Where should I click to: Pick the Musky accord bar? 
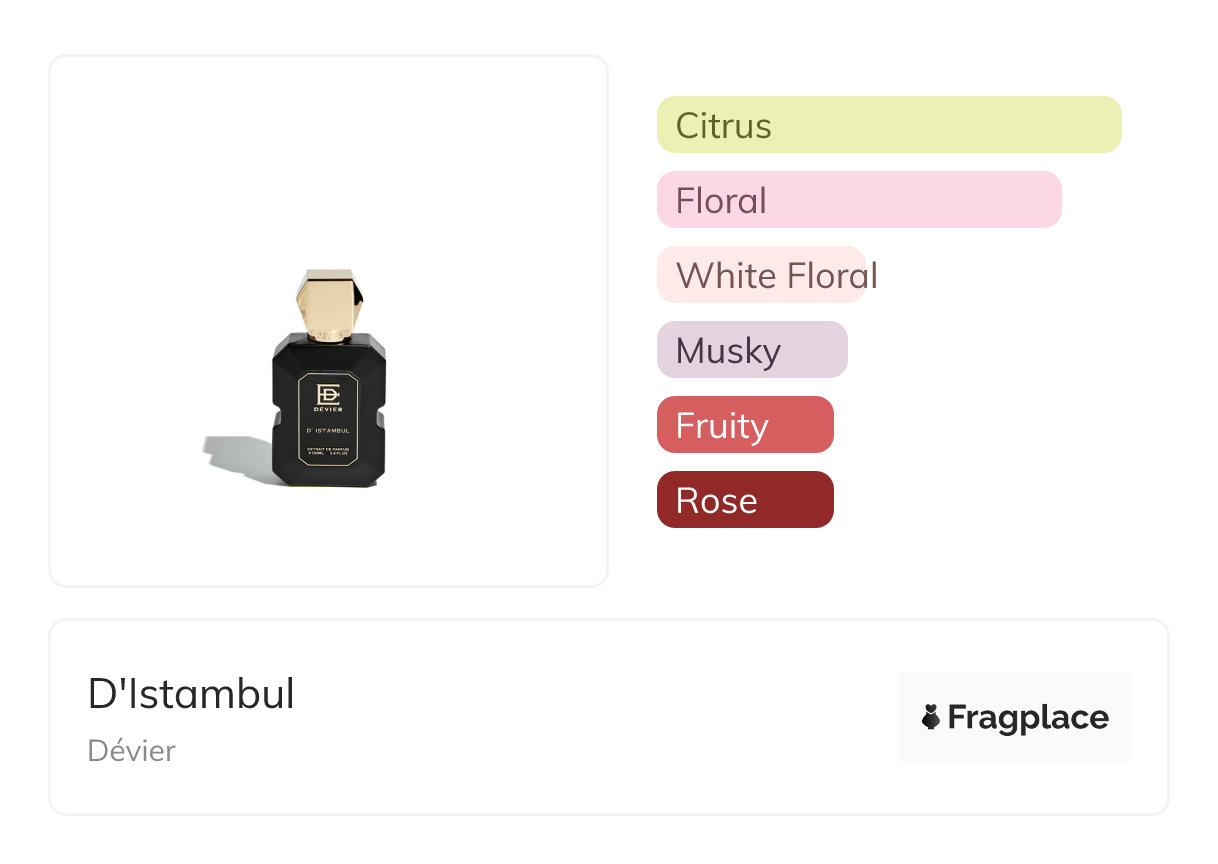click(x=751, y=350)
